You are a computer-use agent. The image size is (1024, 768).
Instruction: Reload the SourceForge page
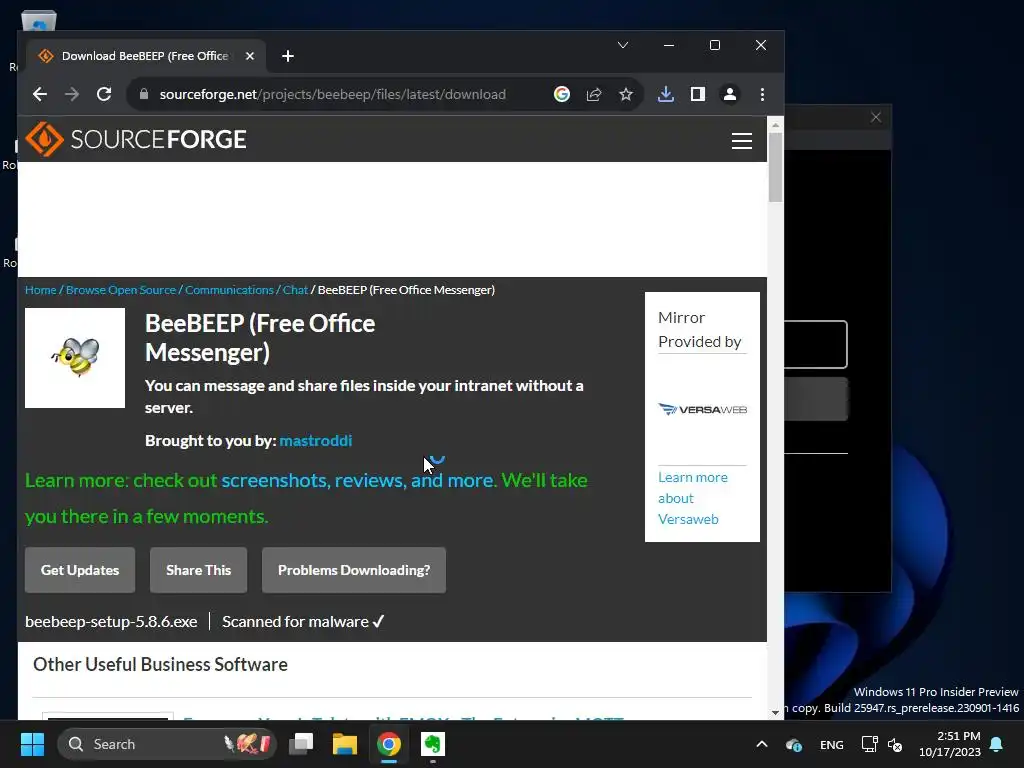(x=104, y=94)
